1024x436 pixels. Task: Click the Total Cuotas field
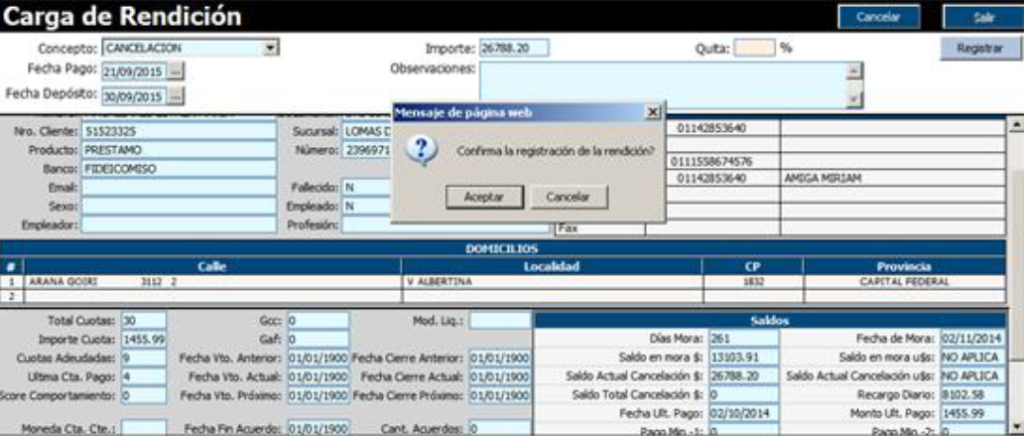coord(143,321)
